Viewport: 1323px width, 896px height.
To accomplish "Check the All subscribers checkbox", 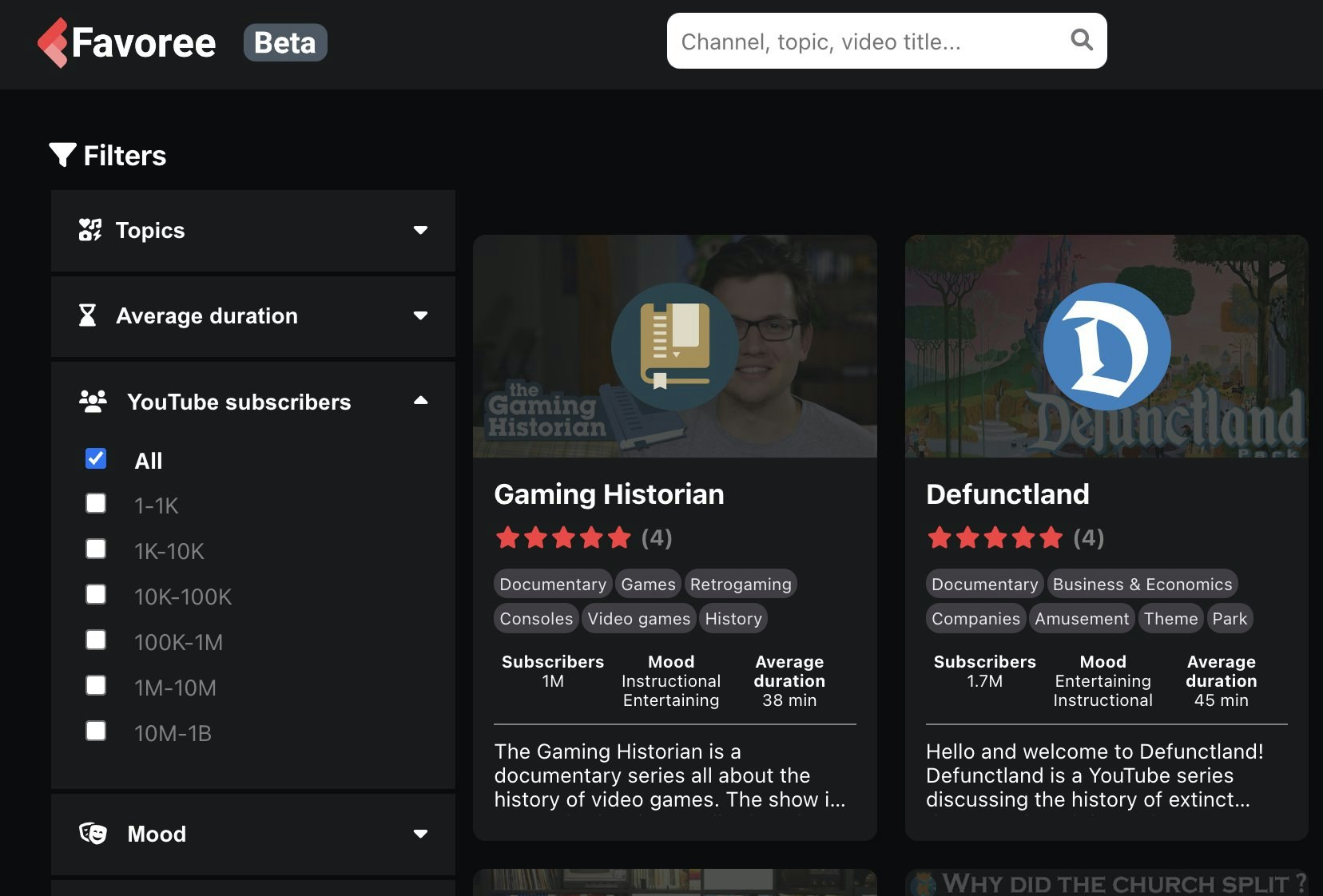I will tap(96, 458).
